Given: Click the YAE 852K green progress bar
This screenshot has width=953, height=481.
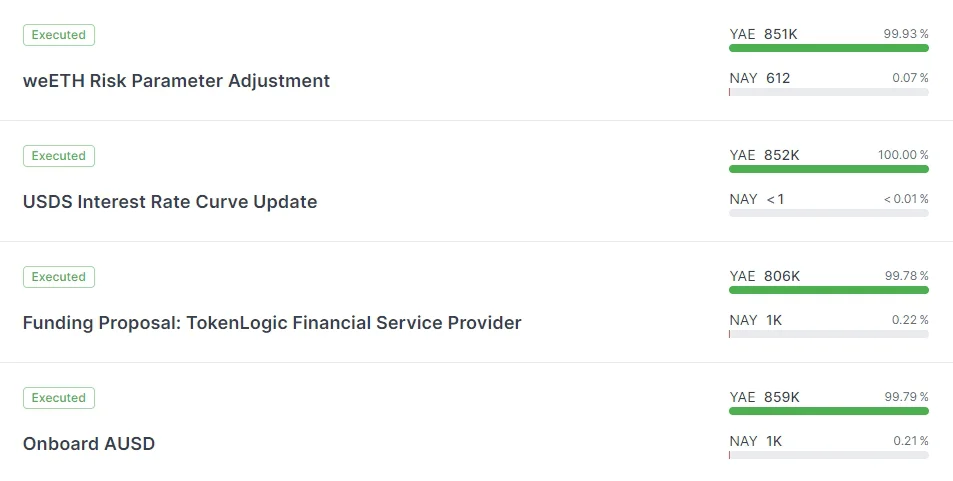Looking at the screenshot, I should (828, 169).
